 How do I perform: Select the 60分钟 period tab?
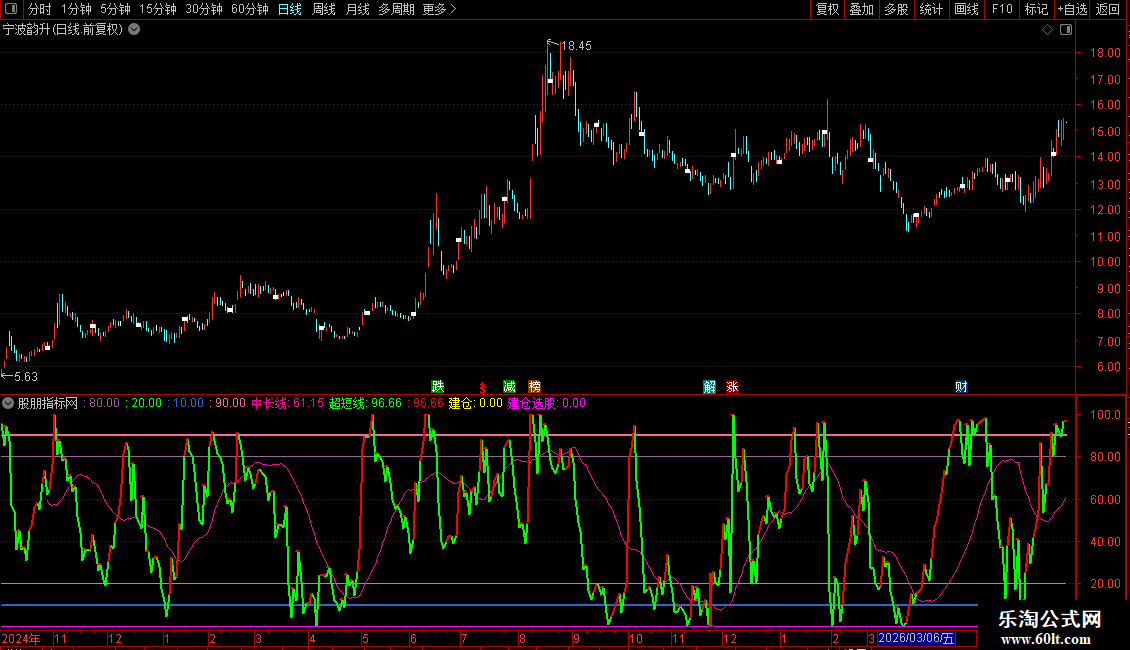click(x=250, y=9)
